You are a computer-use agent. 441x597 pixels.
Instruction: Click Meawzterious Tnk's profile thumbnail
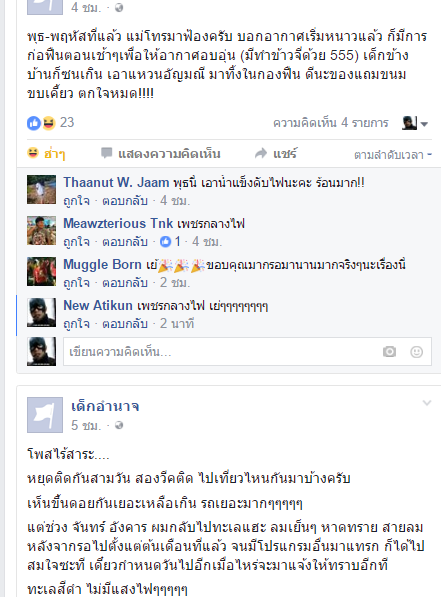[42, 230]
